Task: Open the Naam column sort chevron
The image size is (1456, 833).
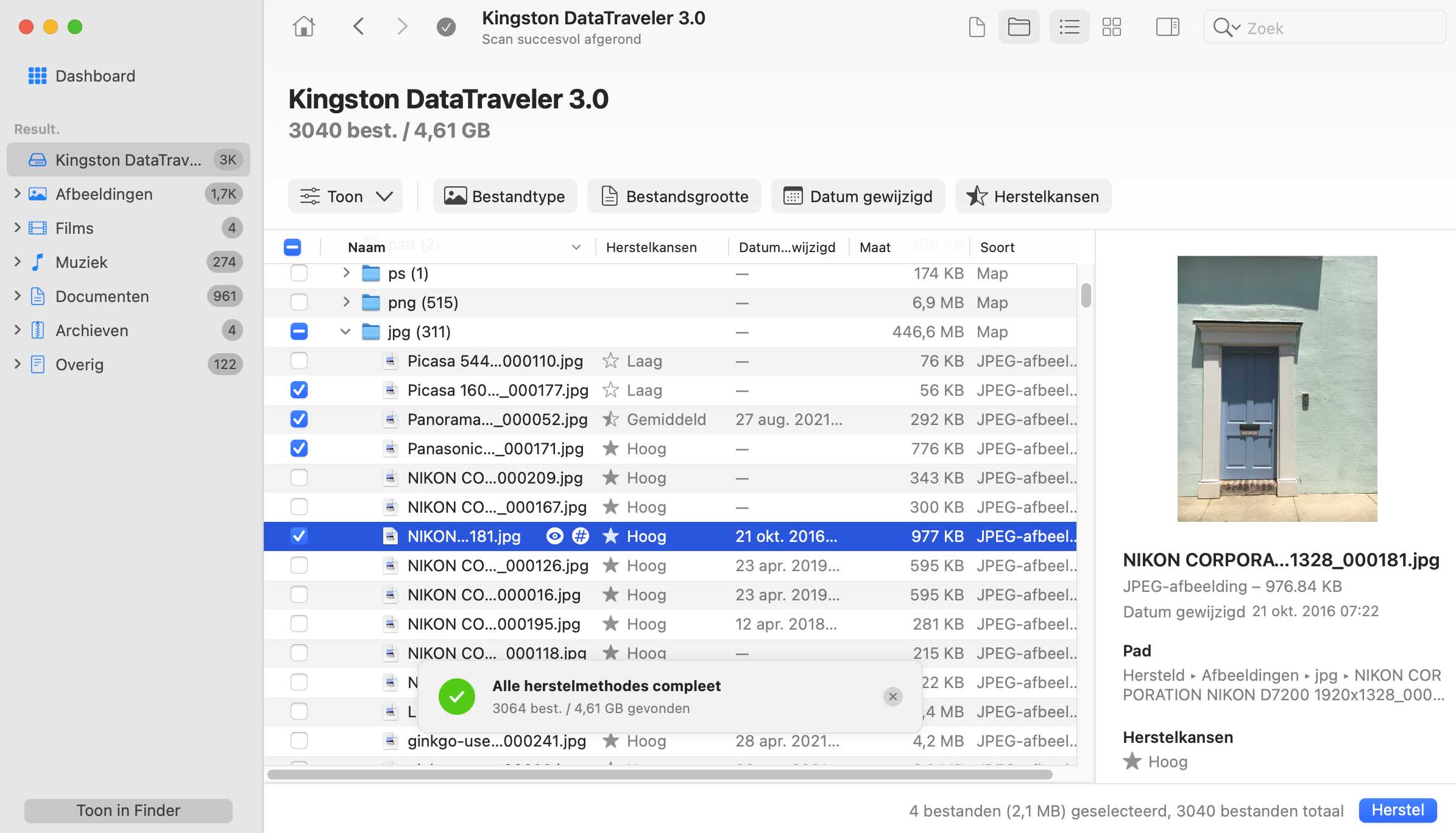Action: (576, 247)
